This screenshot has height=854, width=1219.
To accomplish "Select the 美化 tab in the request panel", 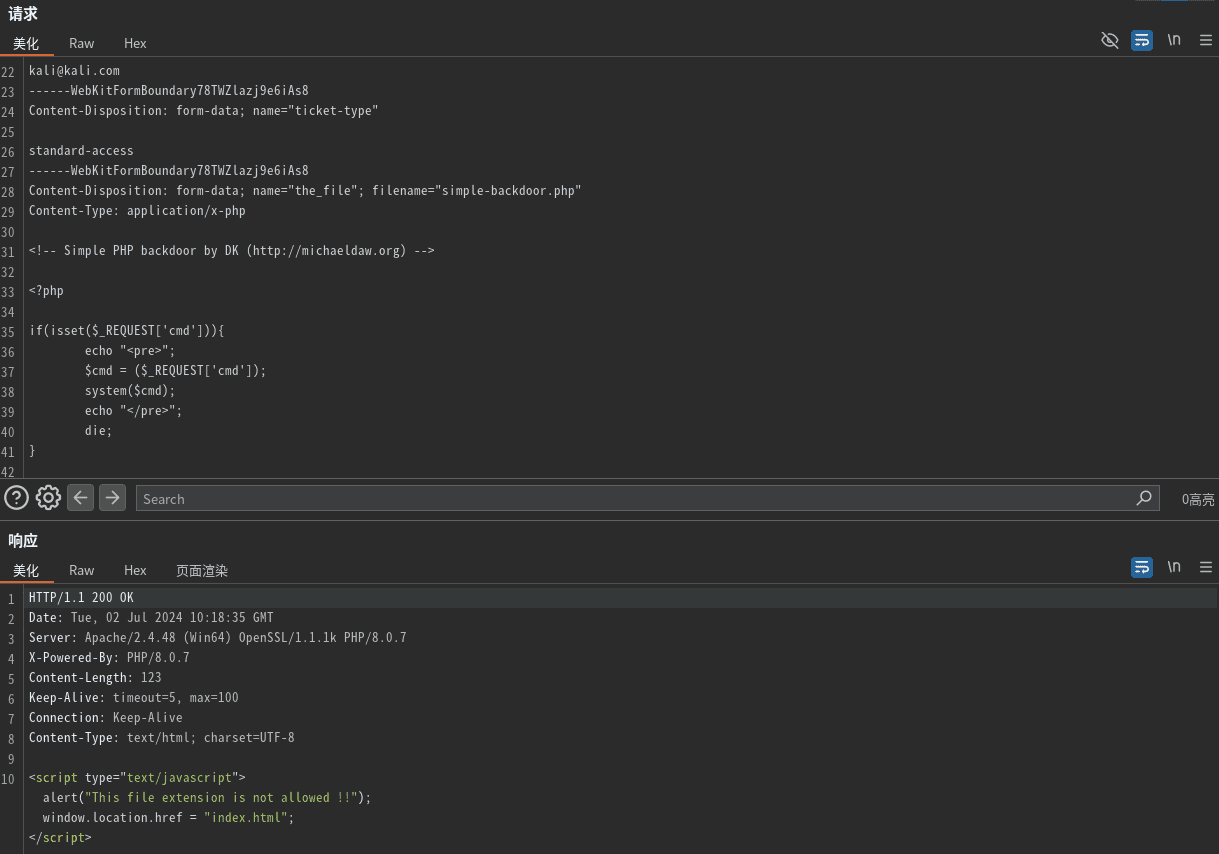I will [26, 43].
